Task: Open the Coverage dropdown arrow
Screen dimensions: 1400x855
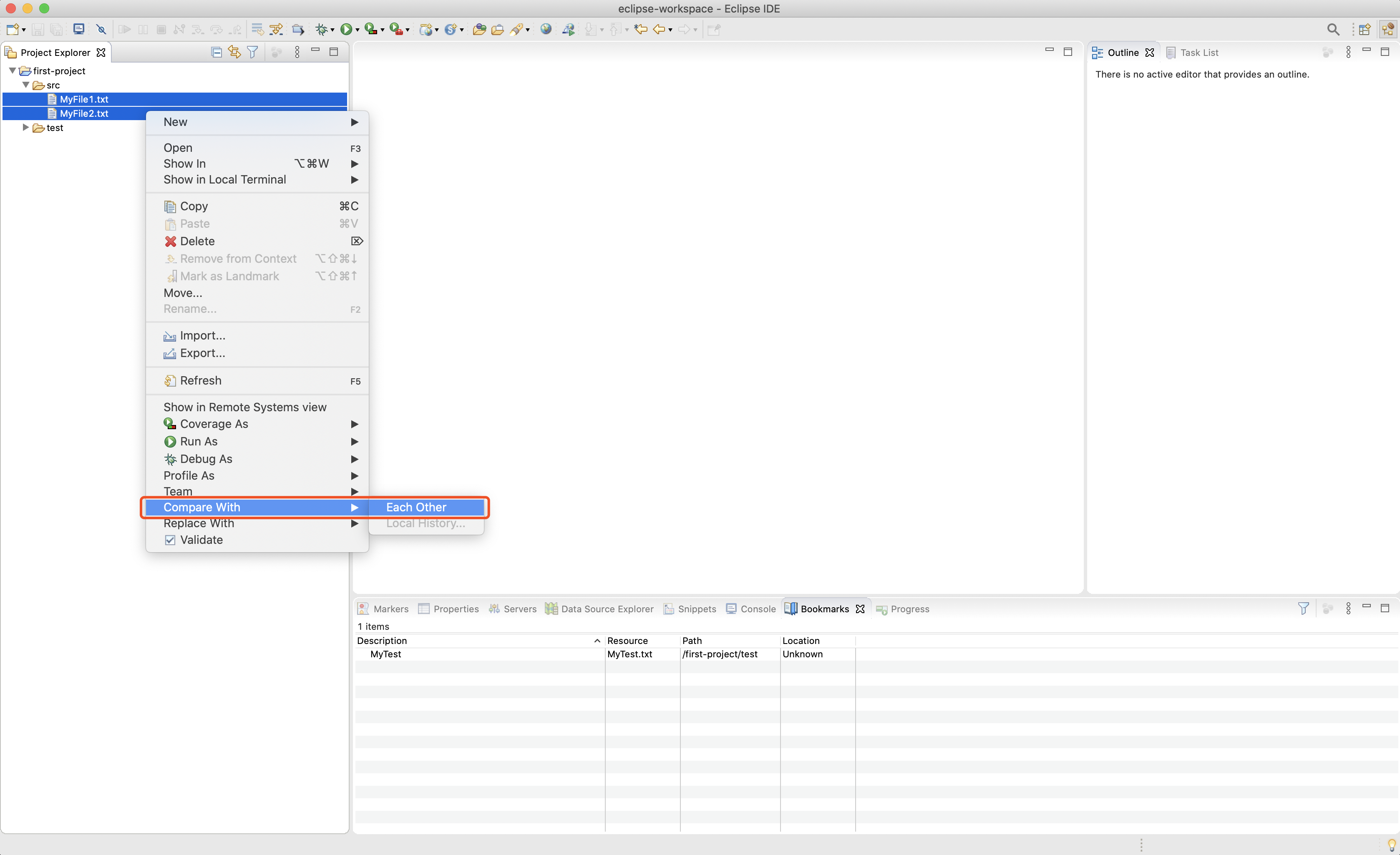Action: point(383,30)
